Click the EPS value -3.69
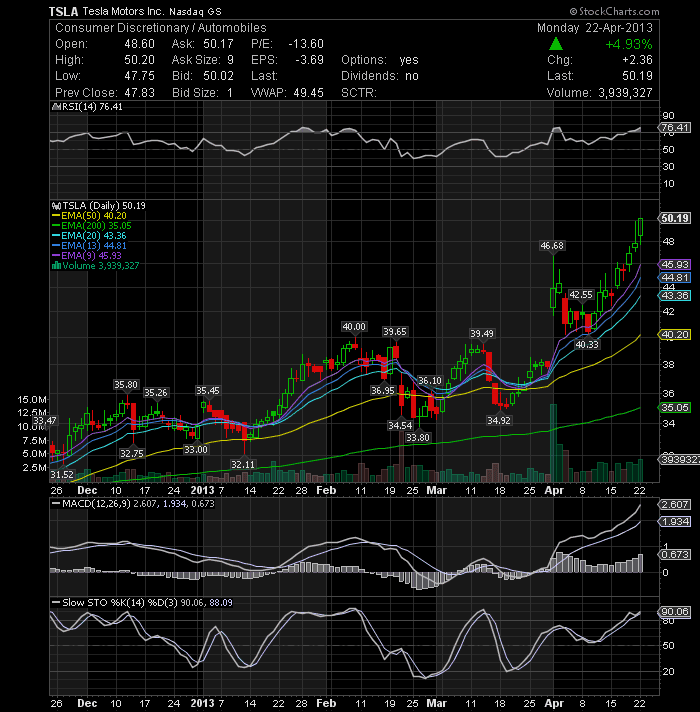 (x=309, y=60)
